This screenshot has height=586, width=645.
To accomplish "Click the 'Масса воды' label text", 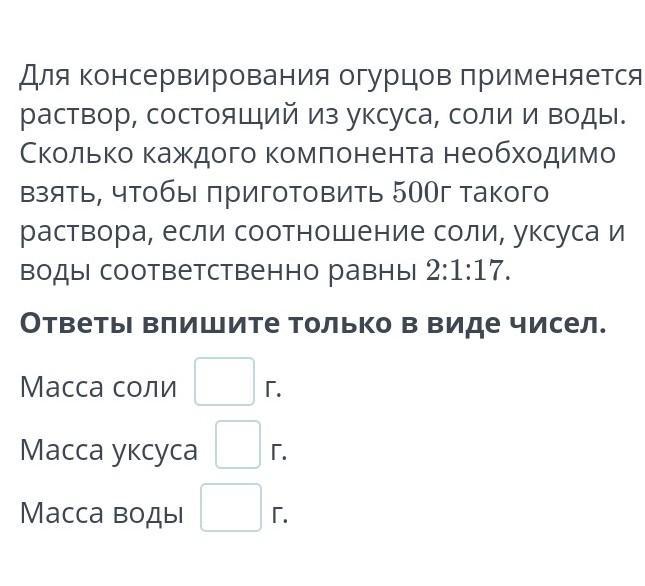I will [x=102, y=513].
